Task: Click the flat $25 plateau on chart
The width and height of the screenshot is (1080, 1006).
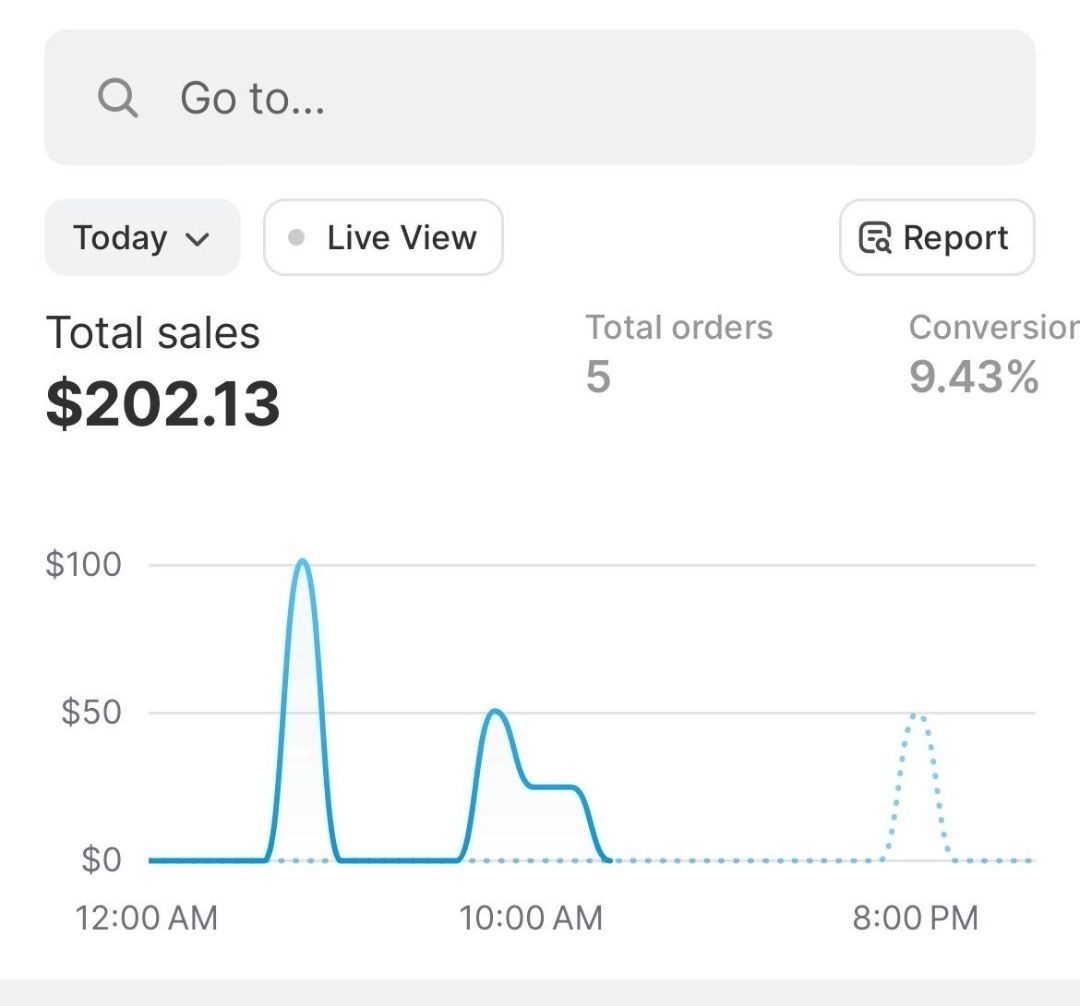Action: click(x=553, y=787)
